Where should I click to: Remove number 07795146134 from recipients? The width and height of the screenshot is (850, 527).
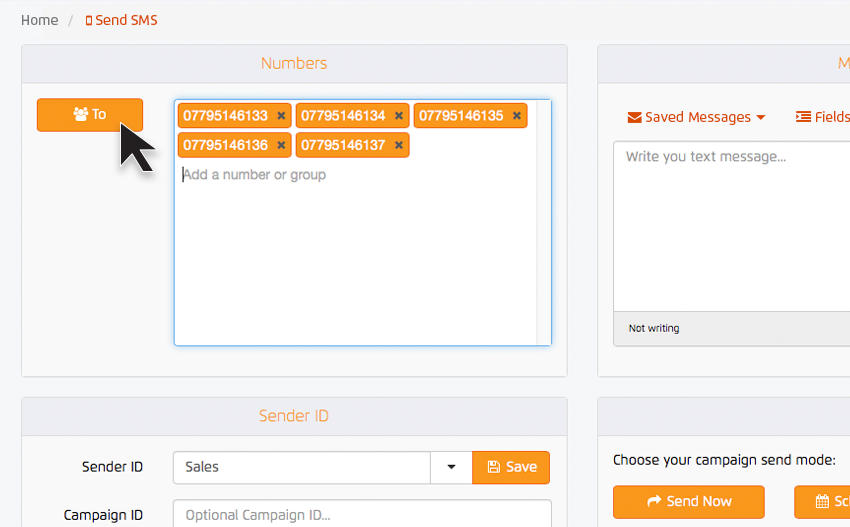[x=398, y=115]
